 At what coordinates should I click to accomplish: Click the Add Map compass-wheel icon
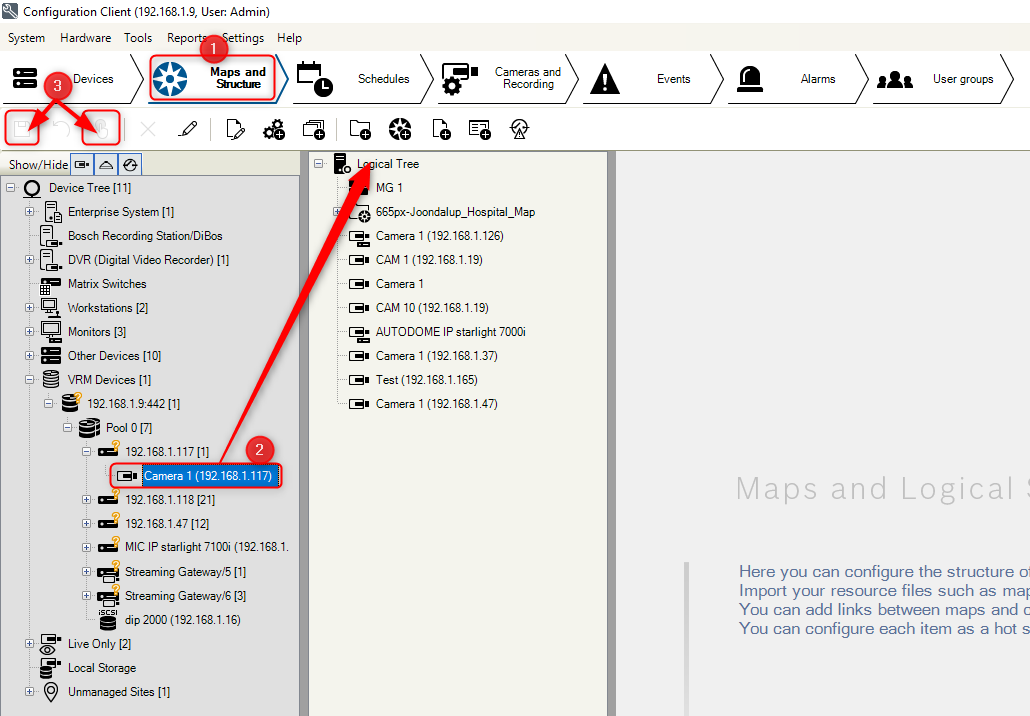[x=400, y=129]
